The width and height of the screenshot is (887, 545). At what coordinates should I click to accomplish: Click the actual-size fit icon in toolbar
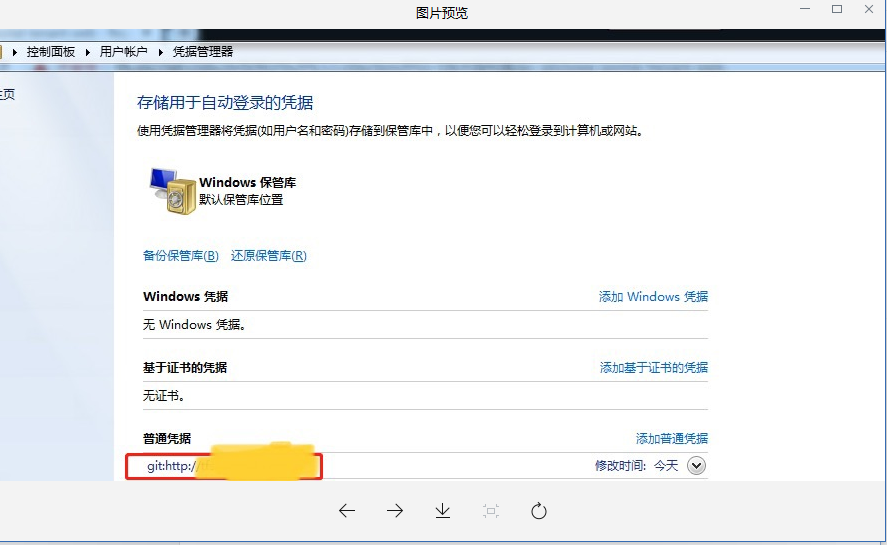click(x=491, y=511)
